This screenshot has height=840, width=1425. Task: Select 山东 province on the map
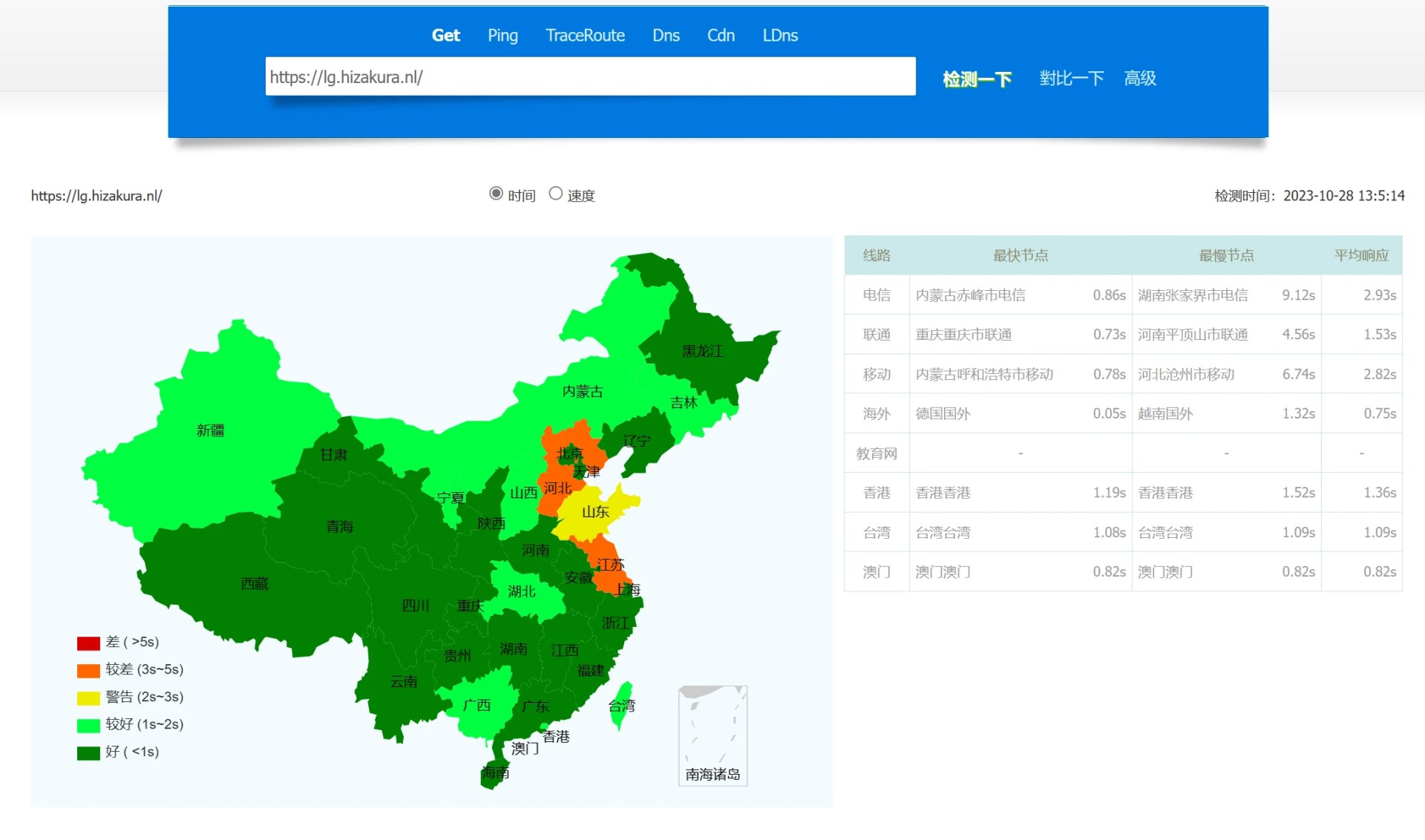tap(594, 513)
